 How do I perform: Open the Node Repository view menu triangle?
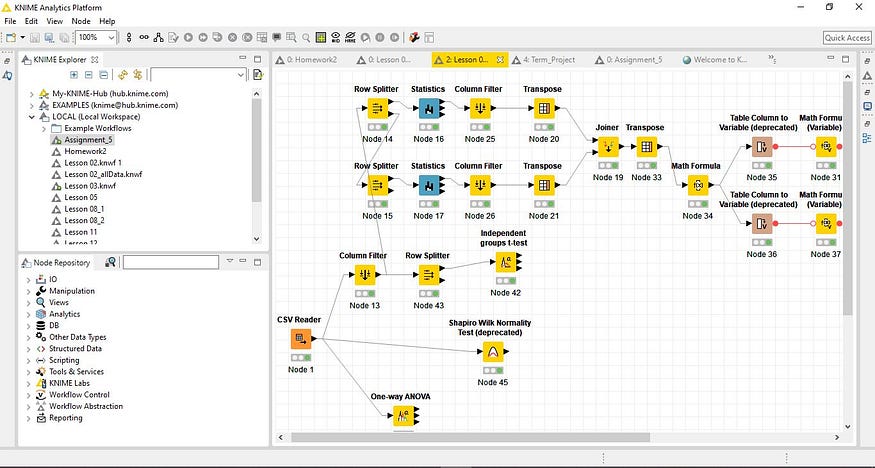229,260
